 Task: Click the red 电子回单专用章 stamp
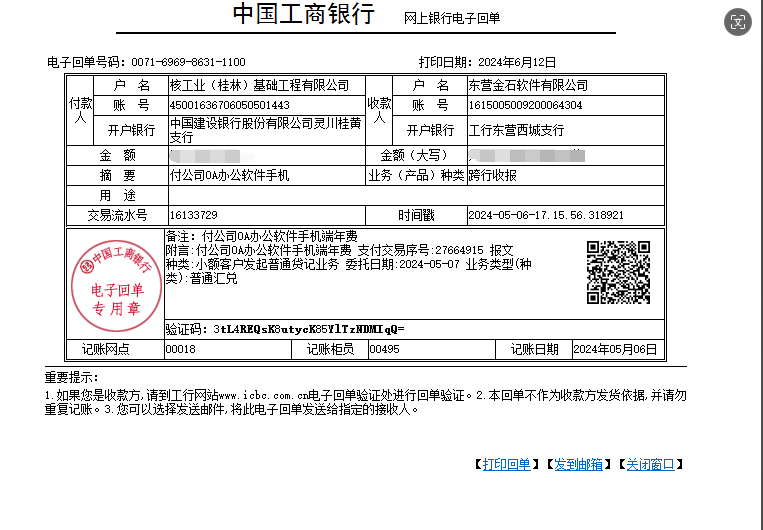pos(116,285)
